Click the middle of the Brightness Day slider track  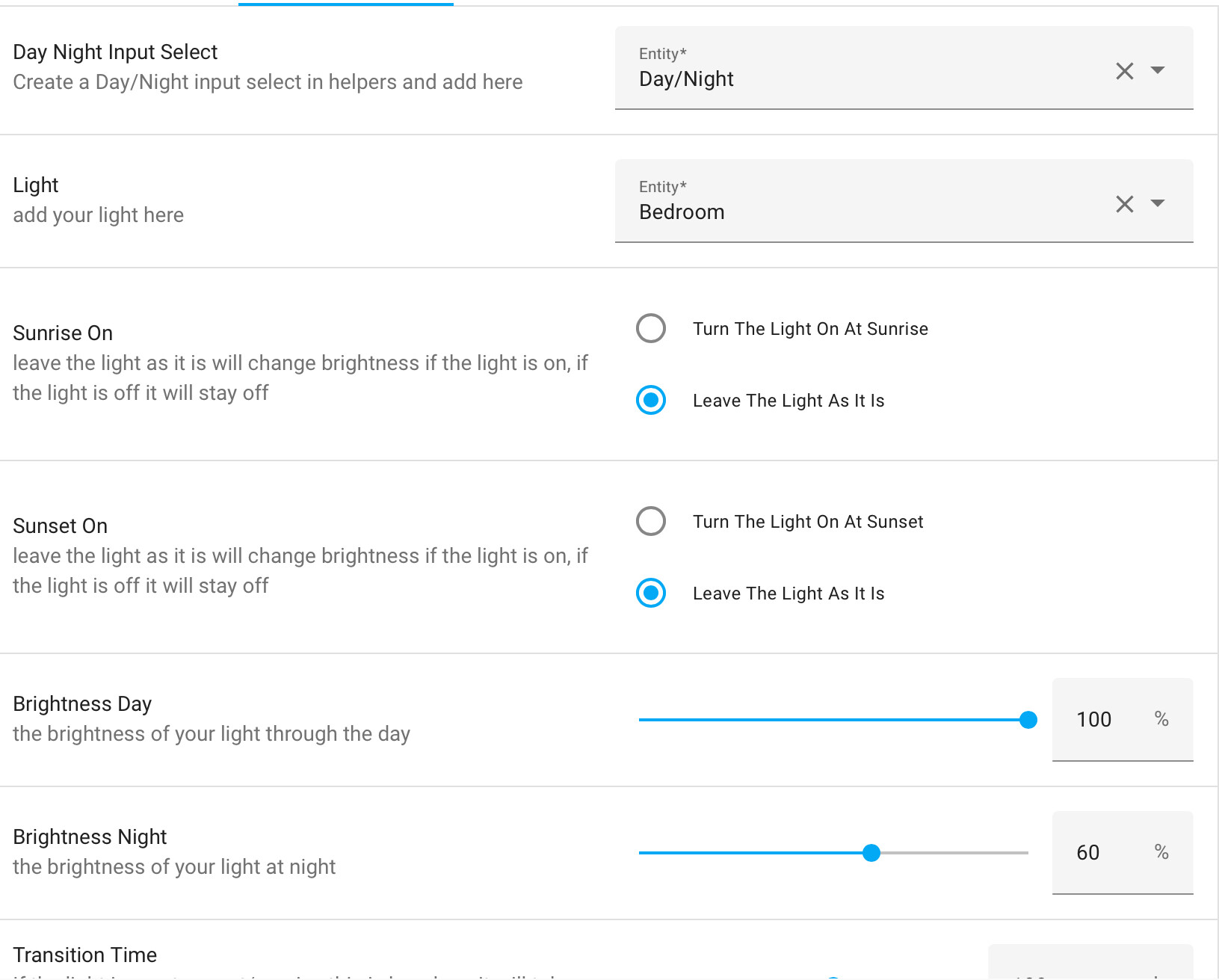833,720
